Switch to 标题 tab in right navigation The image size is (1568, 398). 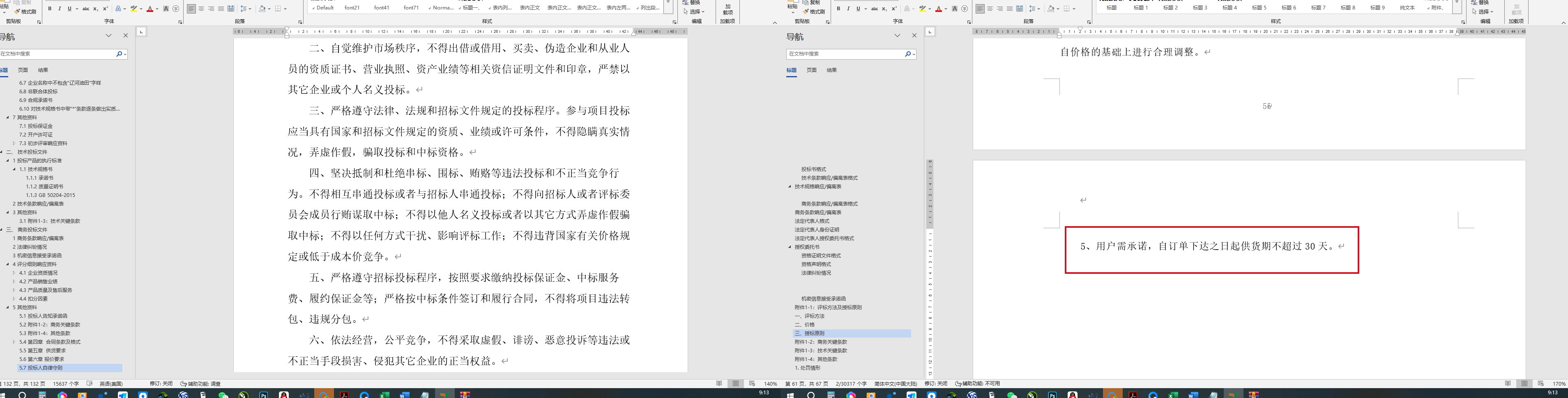pos(791,70)
